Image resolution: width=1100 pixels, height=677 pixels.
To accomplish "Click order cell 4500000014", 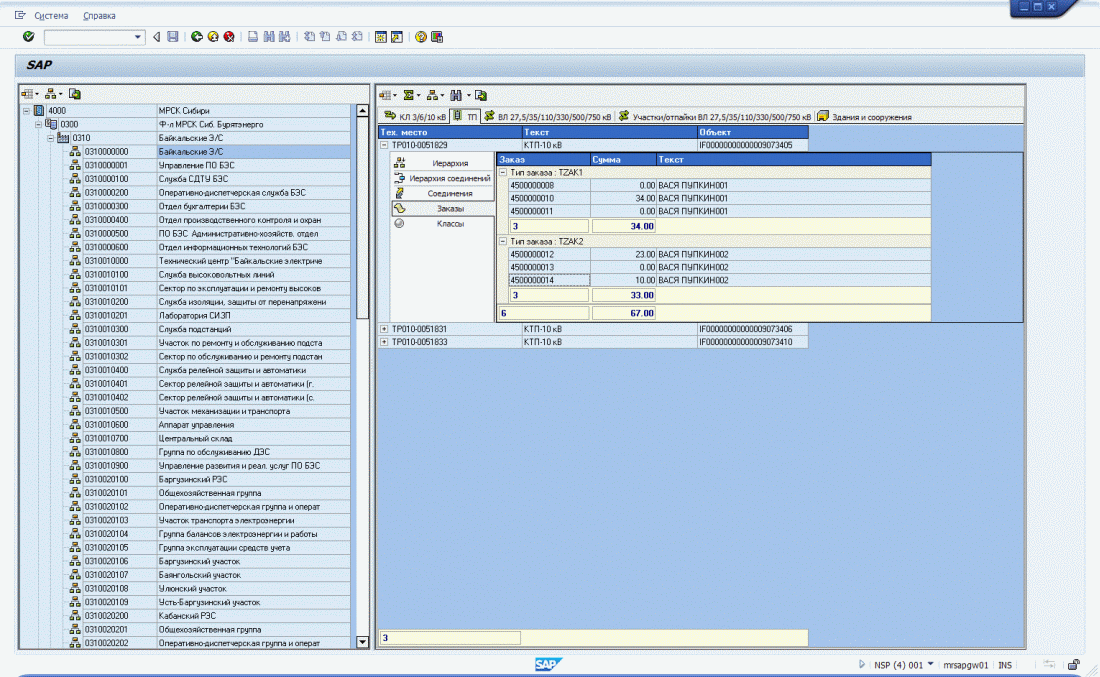I will [549, 280].
